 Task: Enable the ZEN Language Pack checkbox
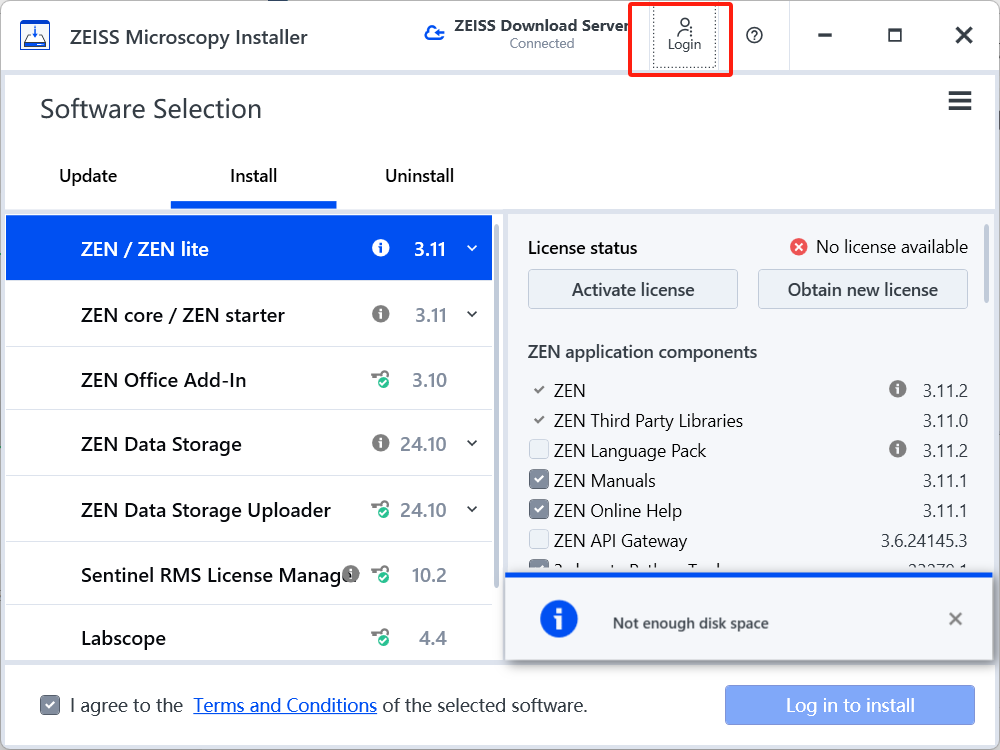coord(539,450)
